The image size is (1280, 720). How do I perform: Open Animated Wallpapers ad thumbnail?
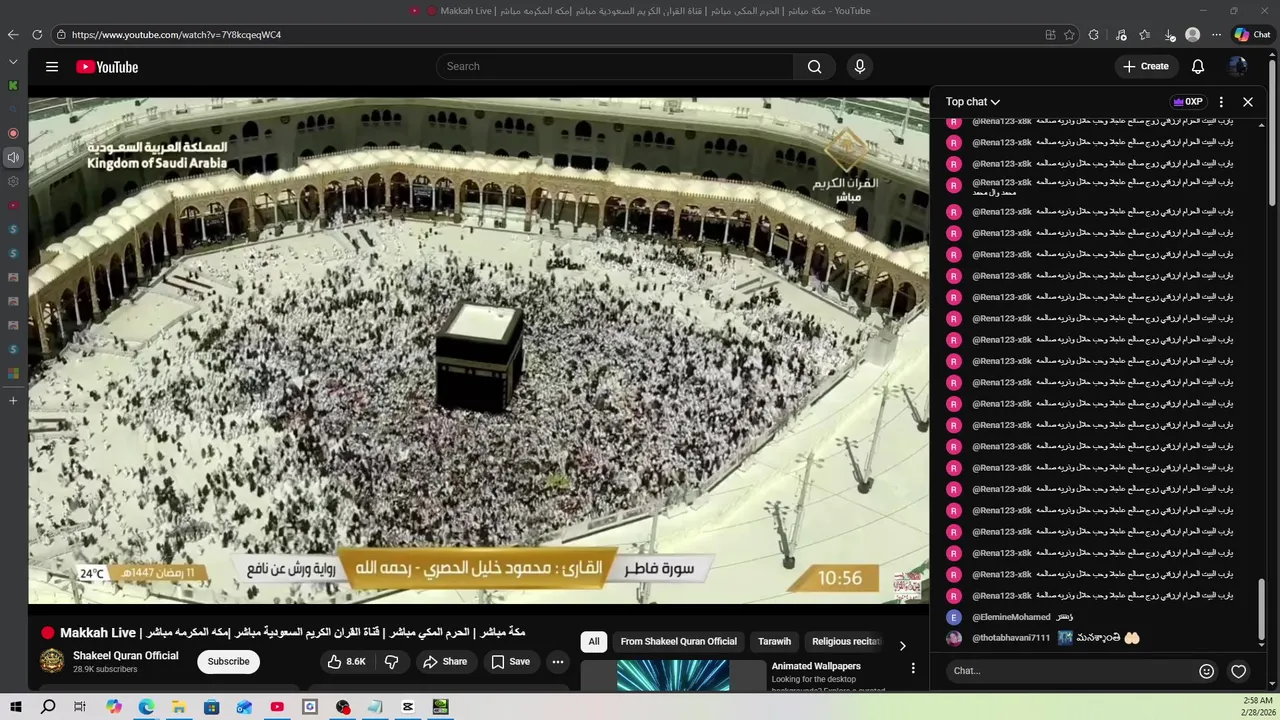click(x=673, y=674)
